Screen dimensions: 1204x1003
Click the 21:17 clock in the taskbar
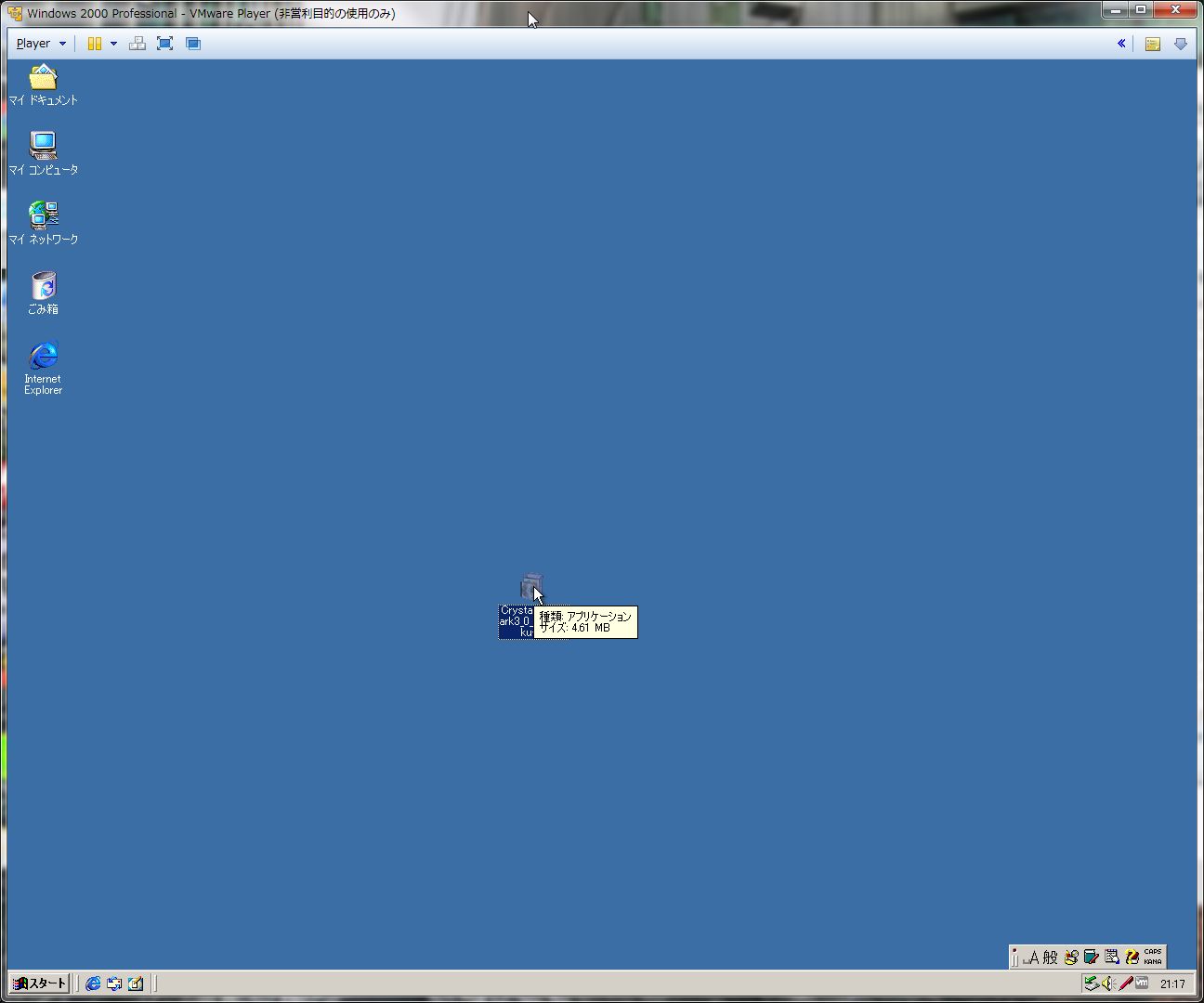coord(1172,984)
